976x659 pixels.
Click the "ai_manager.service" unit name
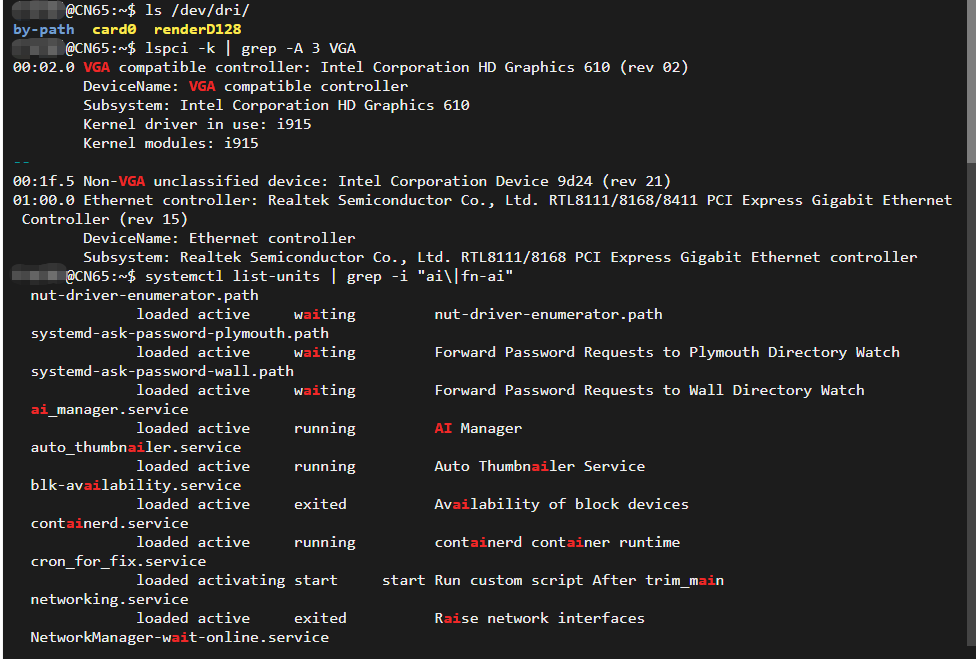click(x=109, y=409)
